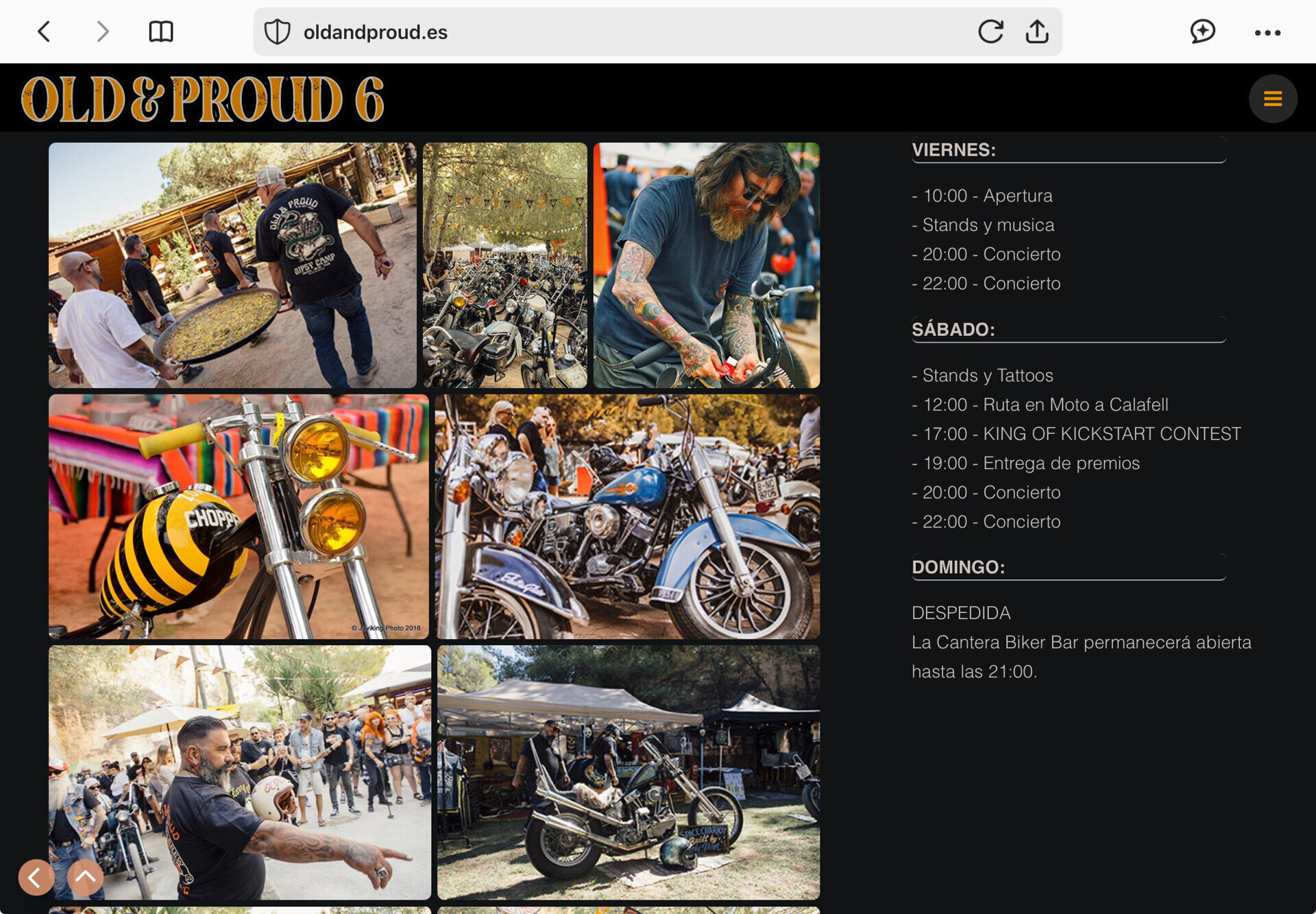This screenshot has width=1316, height=914.
Task: Click the Old & Proud 6 logo
Action: [x=203, y=99]
